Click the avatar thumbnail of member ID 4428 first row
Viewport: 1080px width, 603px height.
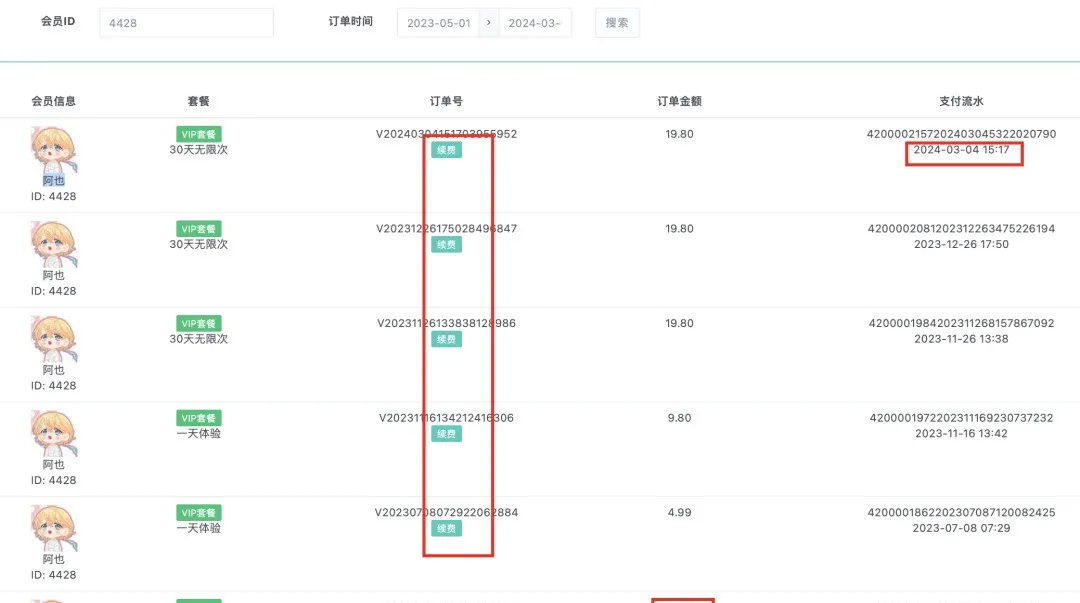[x=52, y=150]
